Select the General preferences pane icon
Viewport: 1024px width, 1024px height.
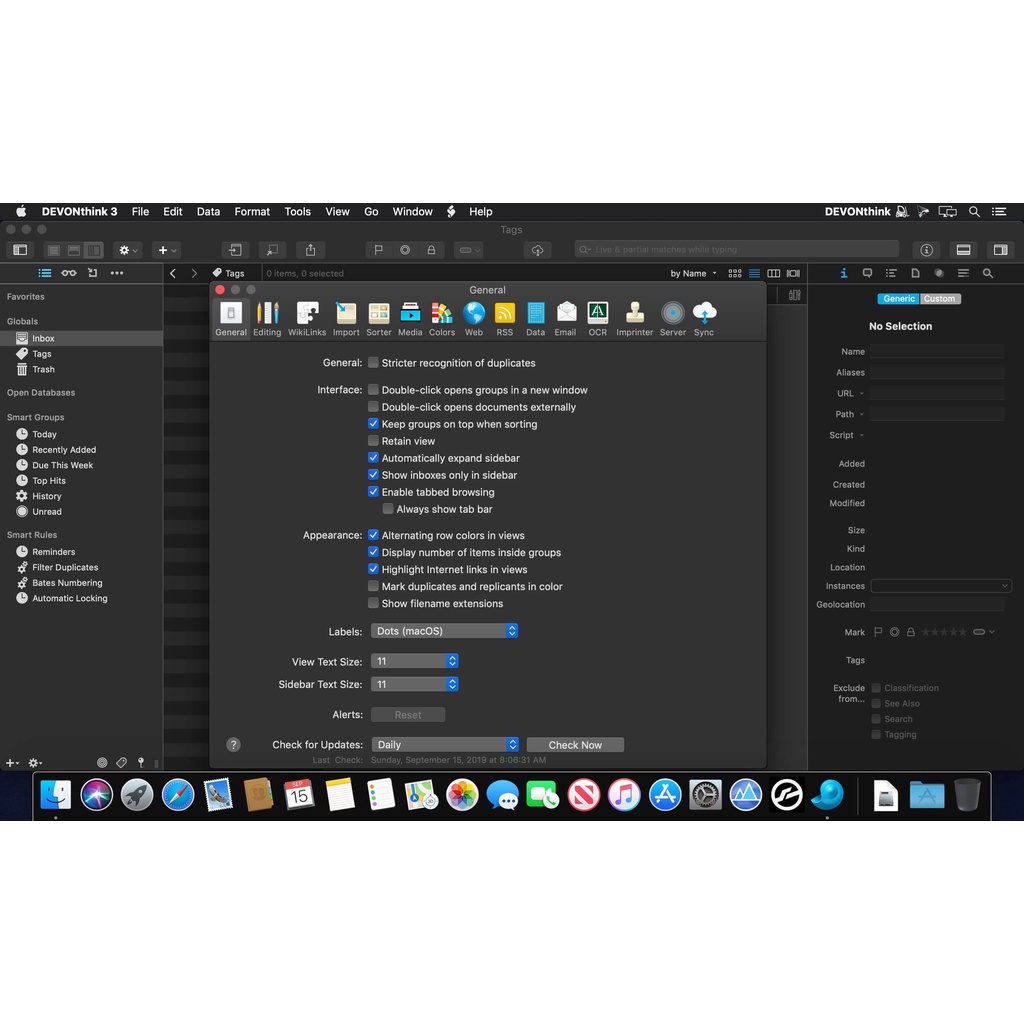(231, 319)
